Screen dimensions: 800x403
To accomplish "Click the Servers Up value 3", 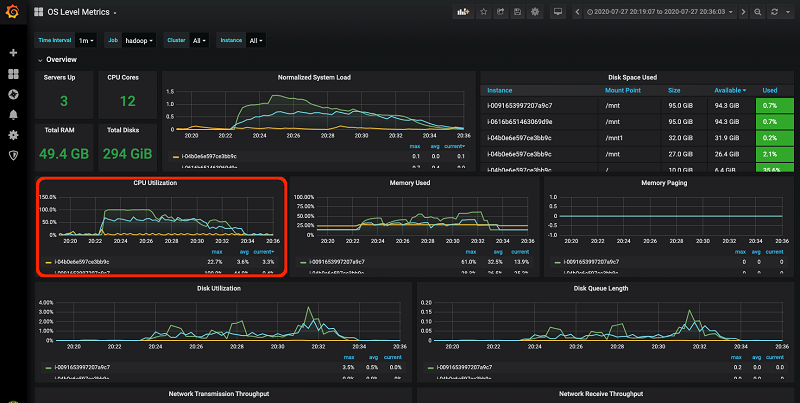I will (x=64, y=101).
